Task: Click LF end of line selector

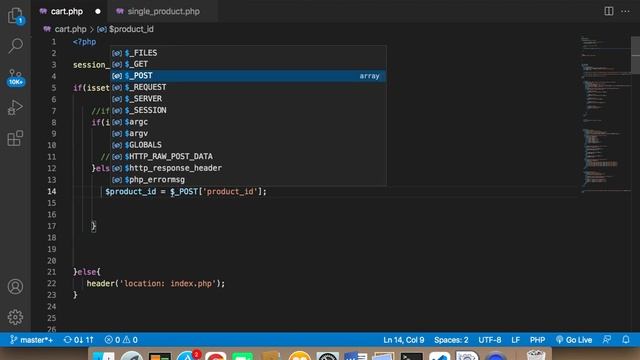Action: point(516,340)
